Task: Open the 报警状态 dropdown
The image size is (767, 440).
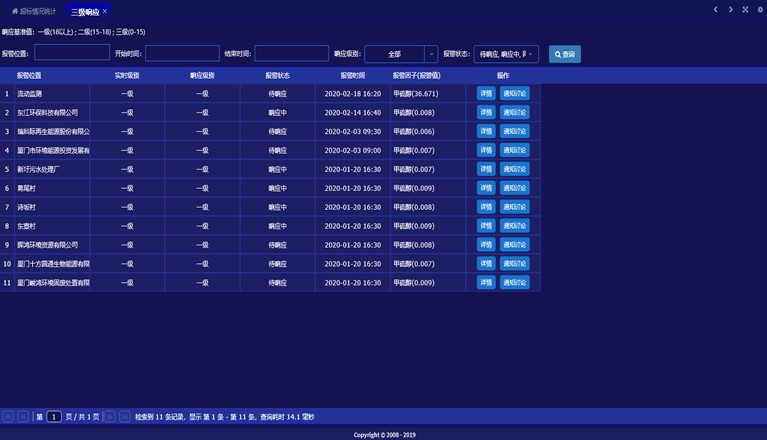Action: (507, 54)
